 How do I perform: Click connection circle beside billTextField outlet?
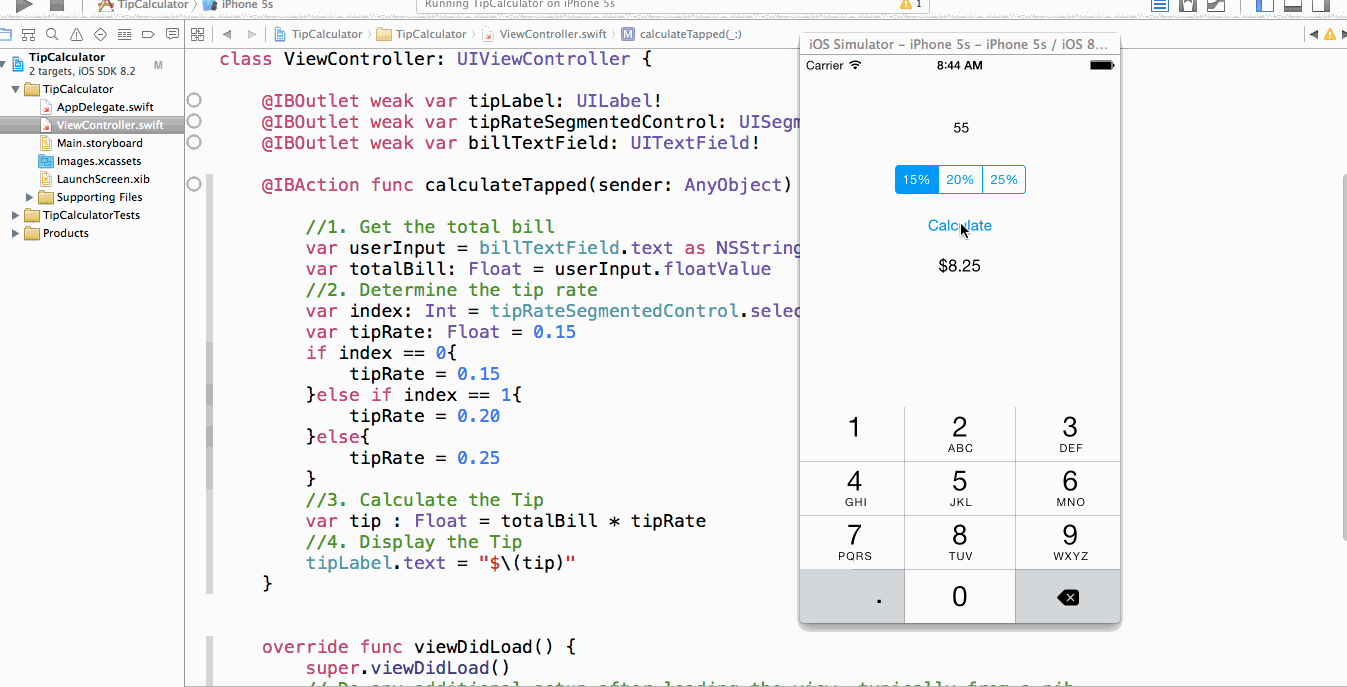click(x=194, y=143)
